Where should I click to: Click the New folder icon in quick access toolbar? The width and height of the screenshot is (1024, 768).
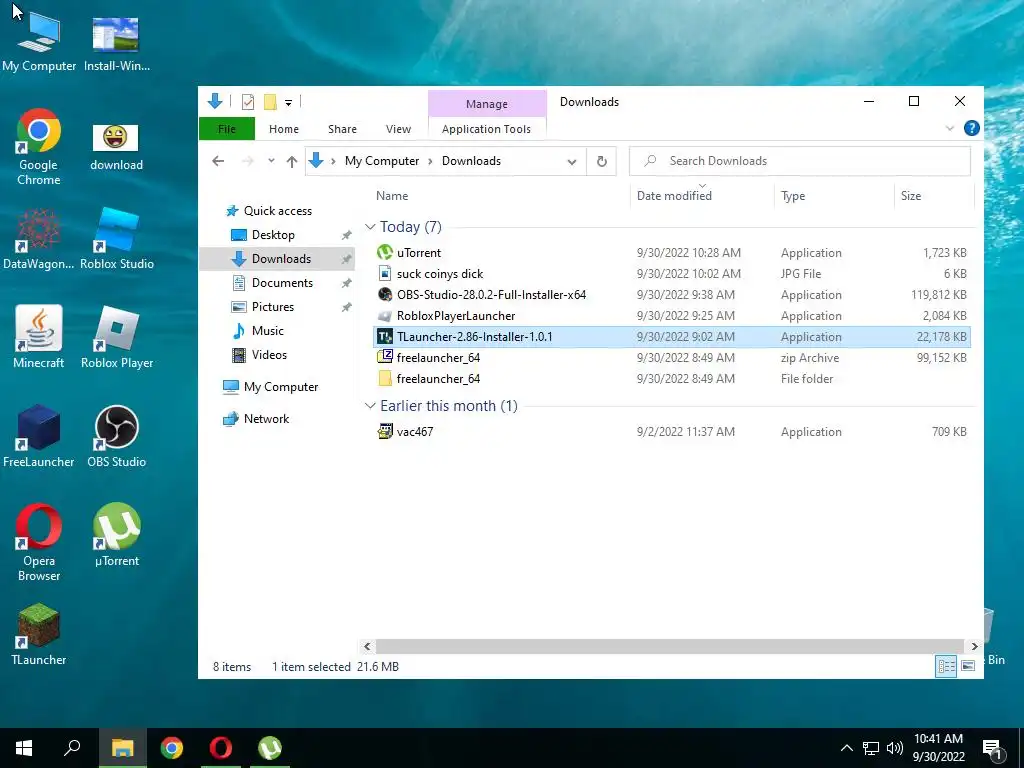[x=270, y=102]
